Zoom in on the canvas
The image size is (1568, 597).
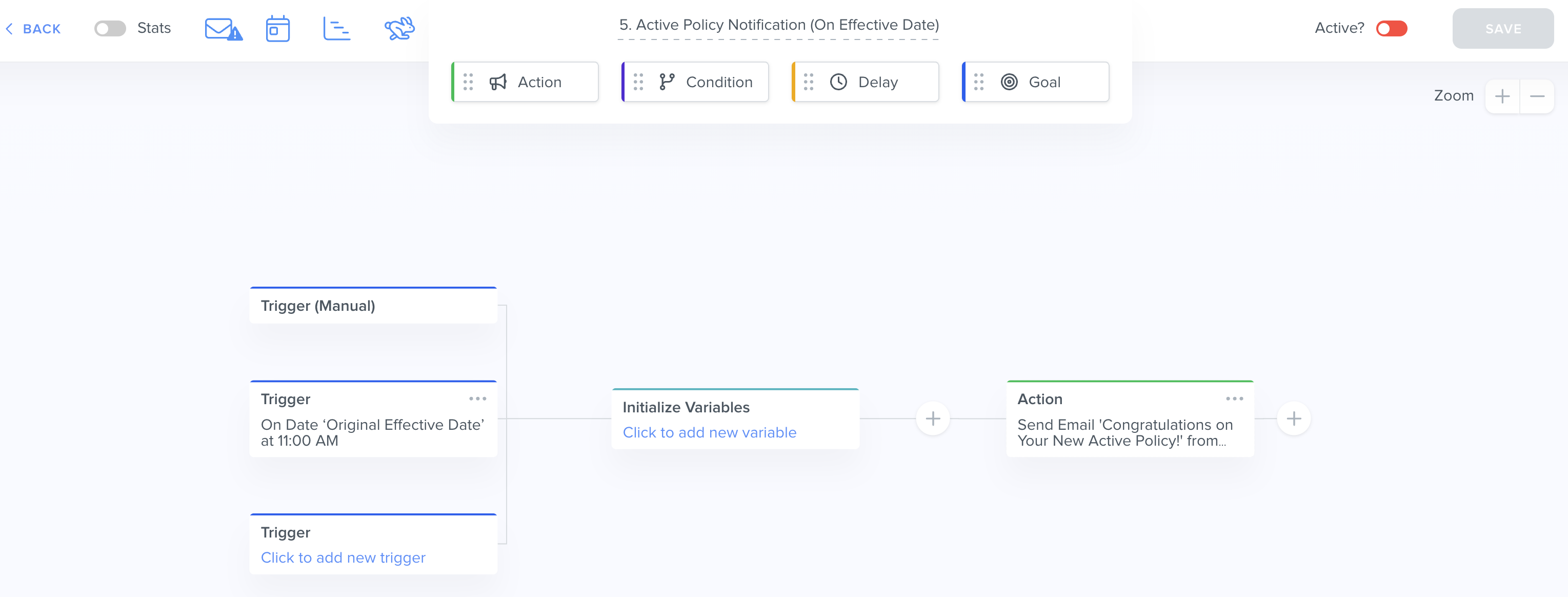coord(1502,96)
